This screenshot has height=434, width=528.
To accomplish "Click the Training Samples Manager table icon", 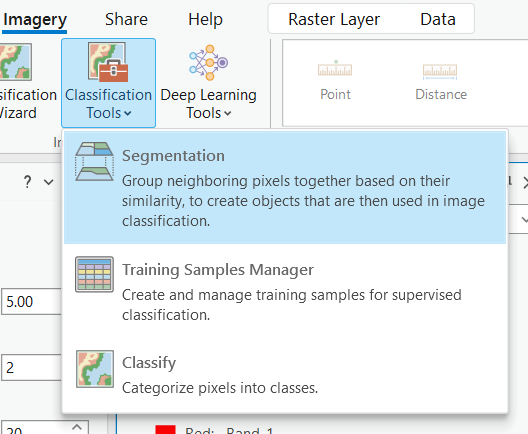I will 94,274.
